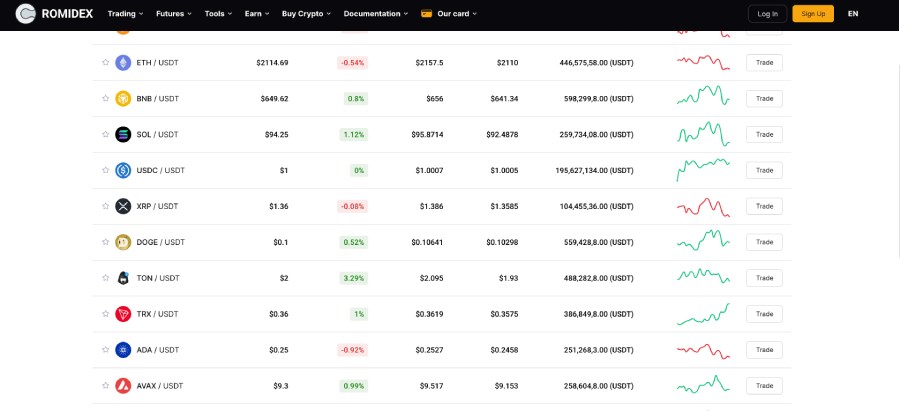Click the -0.54% change badge
The image size is (900, 411).
coord(352,63)
